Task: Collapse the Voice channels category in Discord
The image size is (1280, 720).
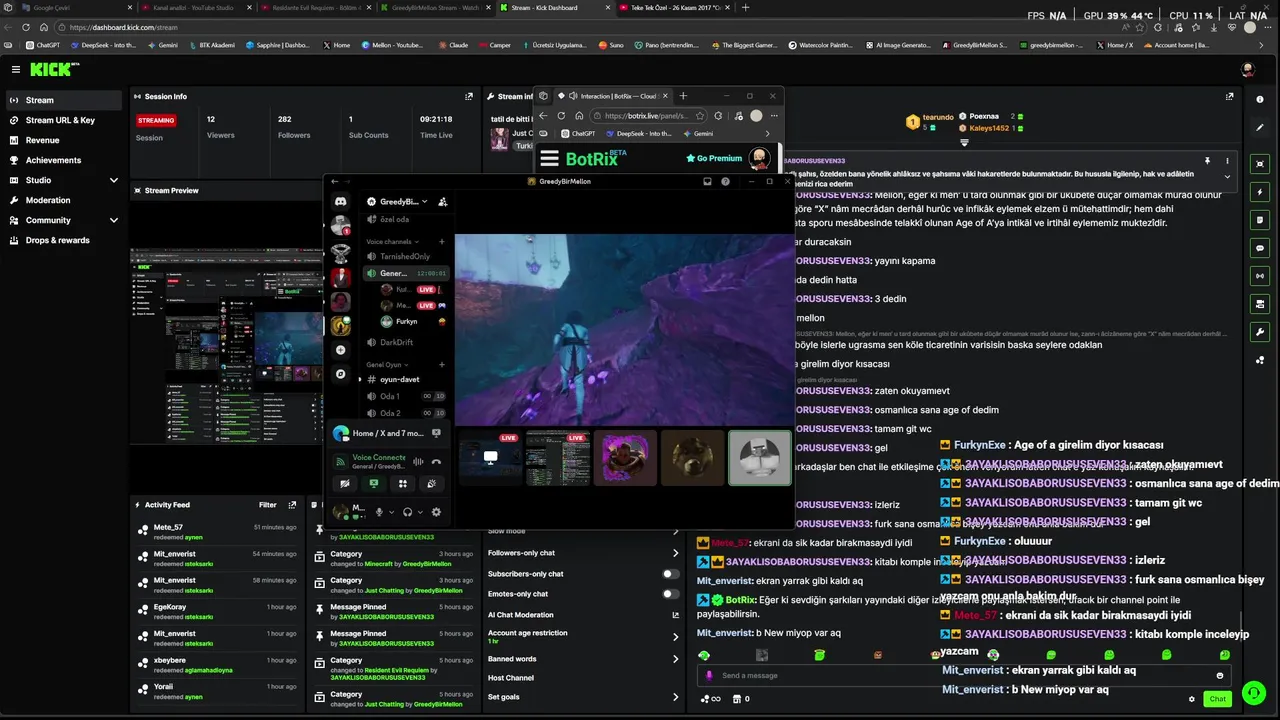Action: [x=390, y=241]
